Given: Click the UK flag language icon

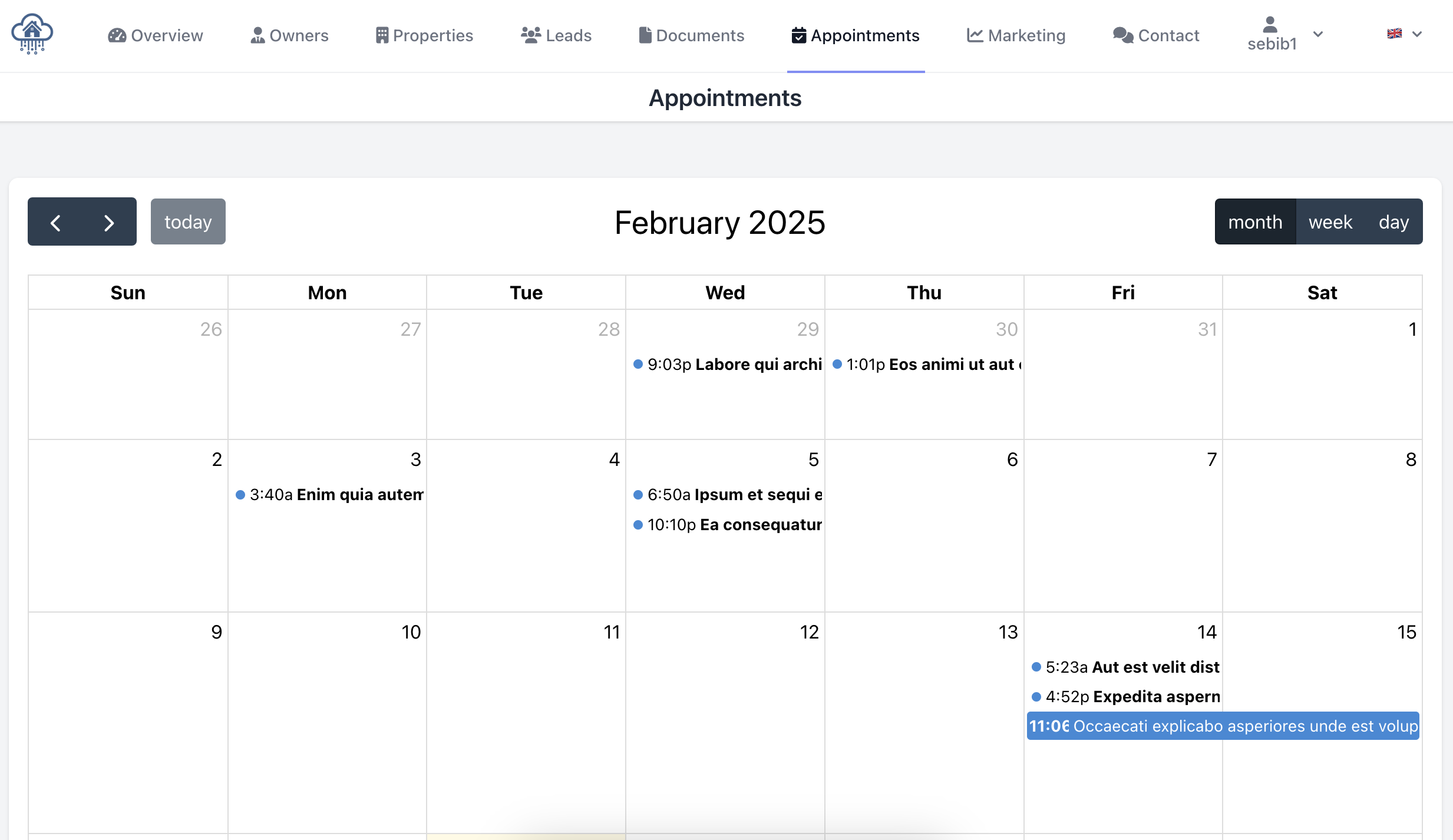Looking at the screenshot, I should point(1394,34).
